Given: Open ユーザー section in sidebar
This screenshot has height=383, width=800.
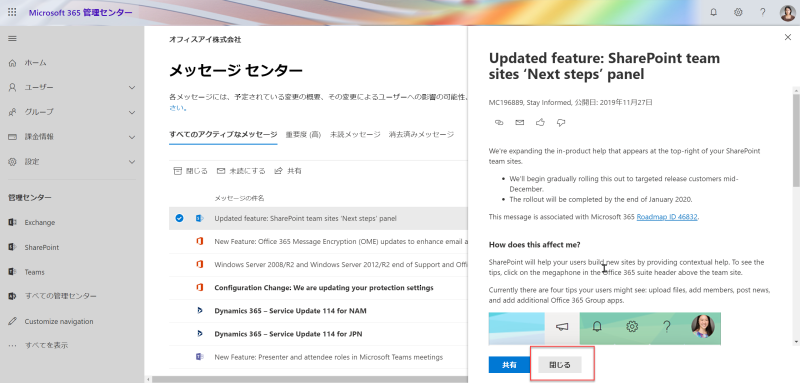Looking at the screenshot, I should point(38,88).
